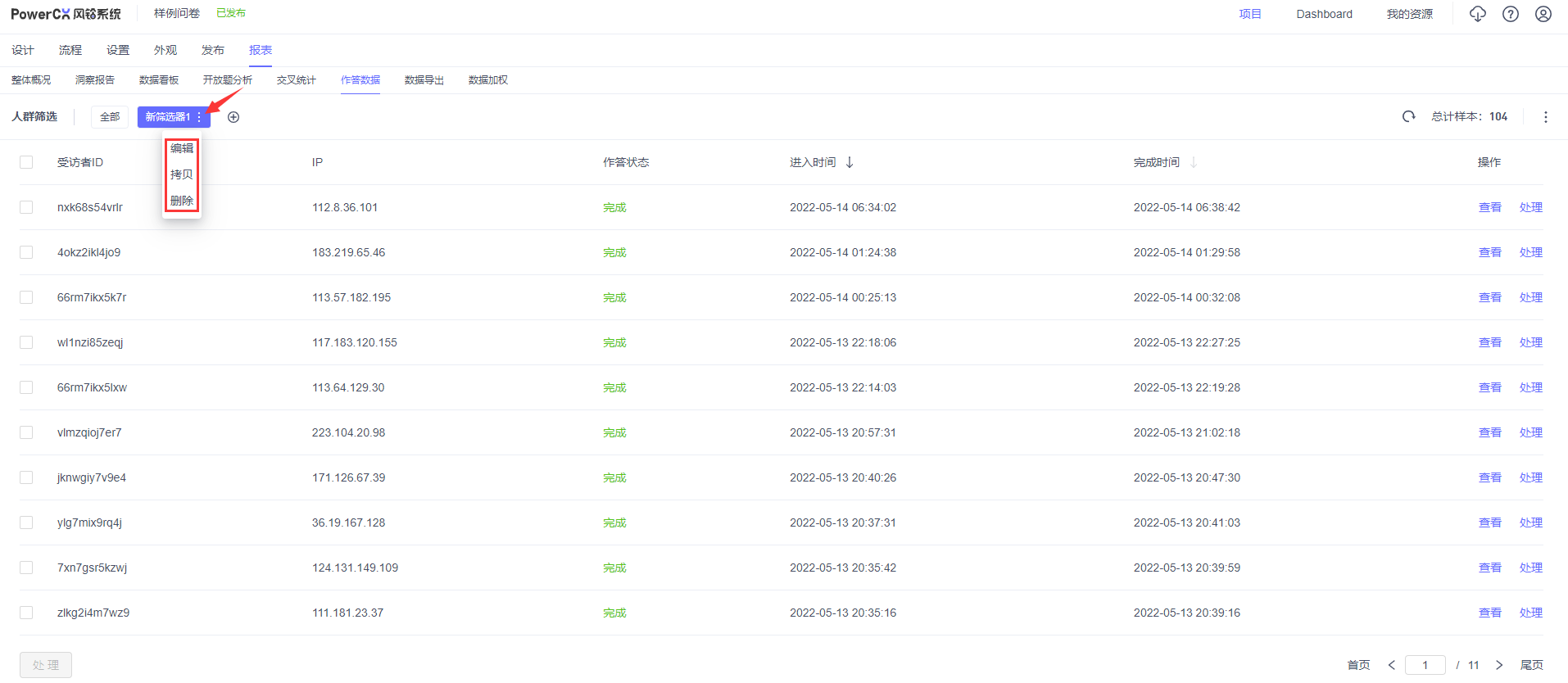Open the help question mark icon

pos(1510,14)
